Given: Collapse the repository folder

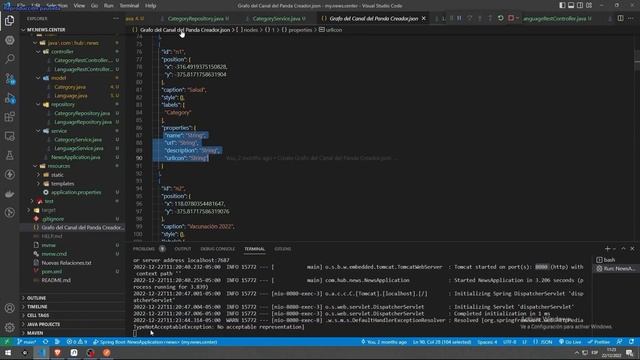Looking at the screenshot, I should click(x=62, y=104).
